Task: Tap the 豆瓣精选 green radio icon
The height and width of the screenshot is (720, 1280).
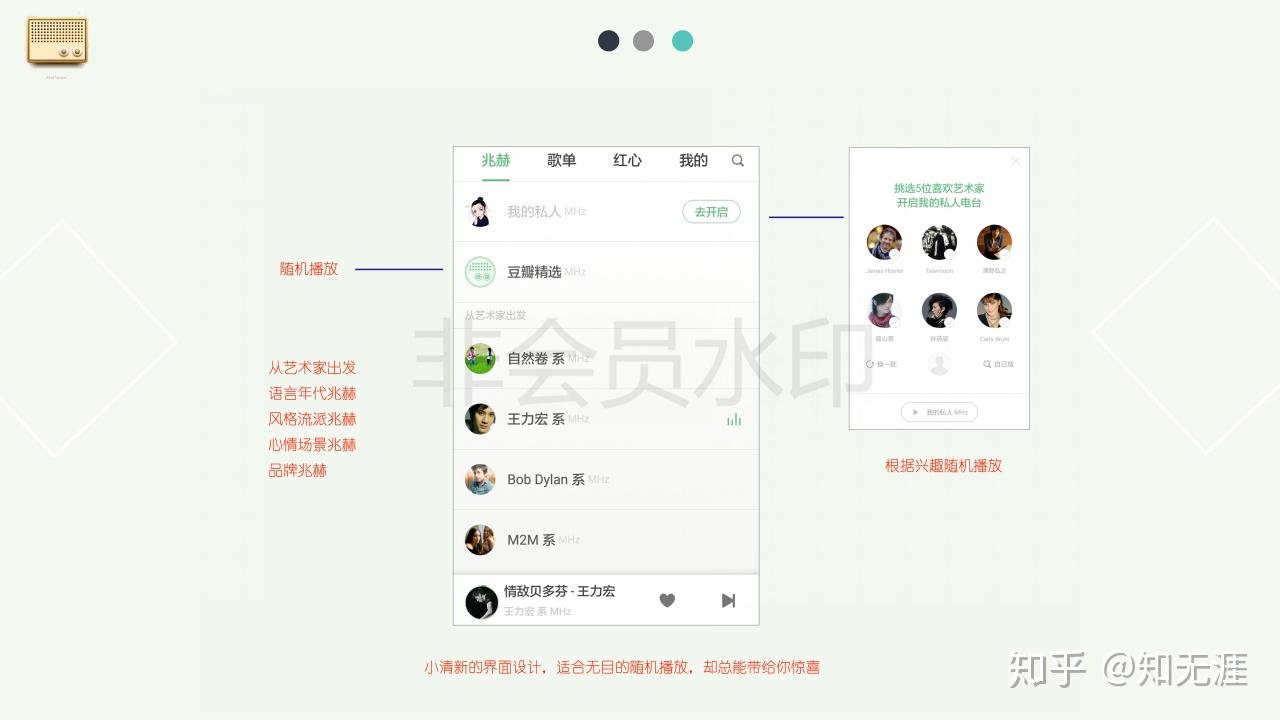Action: pyautogui.click(x=480, y=272)
